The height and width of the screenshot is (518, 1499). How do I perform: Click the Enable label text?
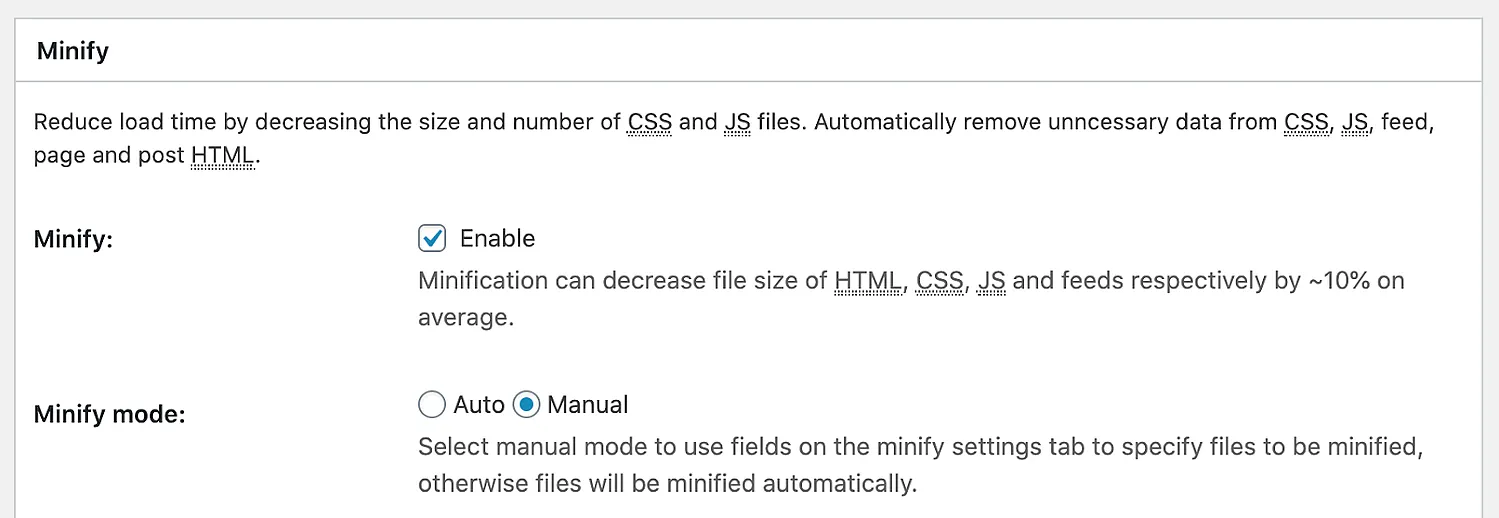(497, 238)
